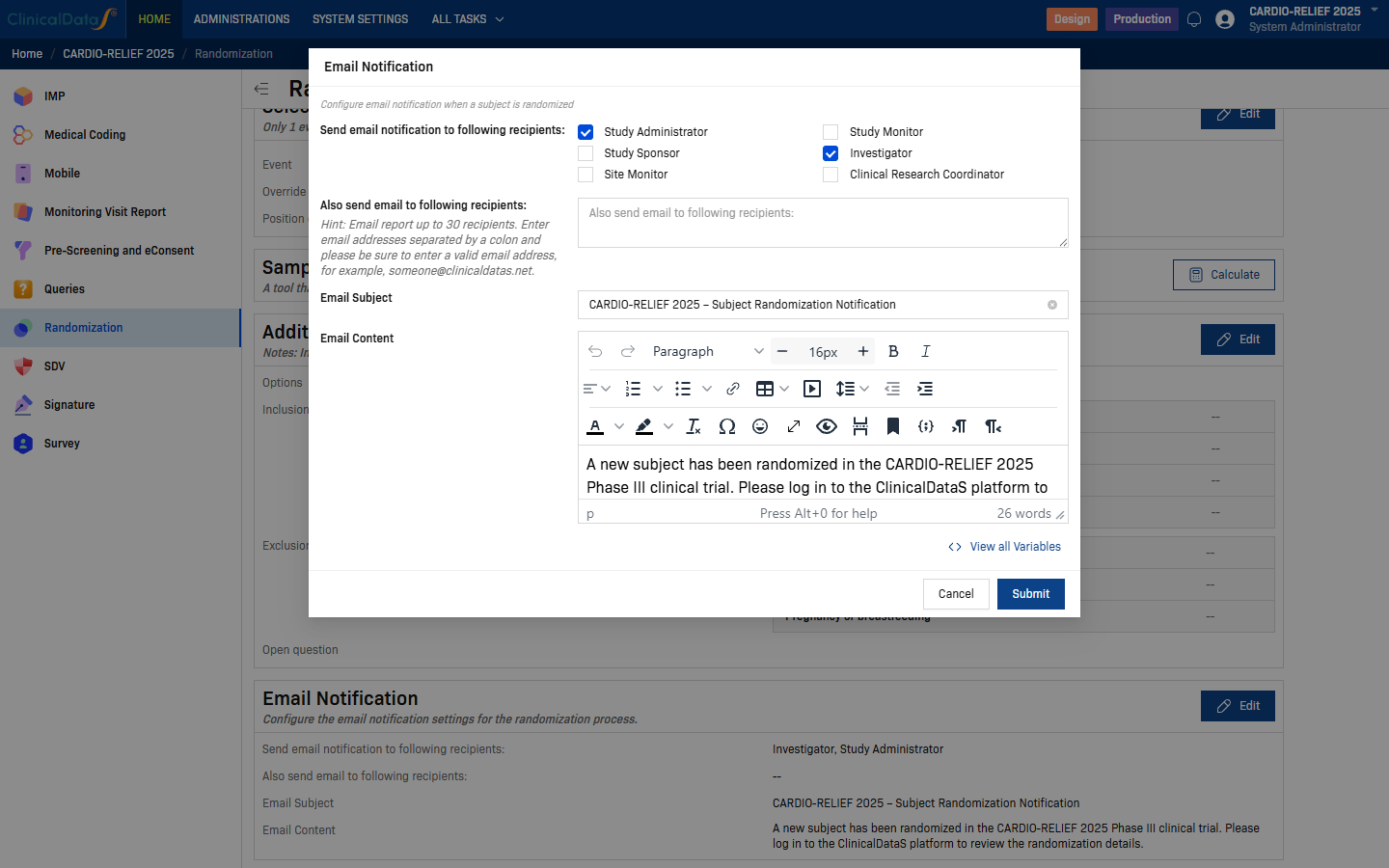Viewport: 1389px width, 868px height.
Task: Check Site Monitor recipient
Action: pyautogui.click(x=586, y=175)
